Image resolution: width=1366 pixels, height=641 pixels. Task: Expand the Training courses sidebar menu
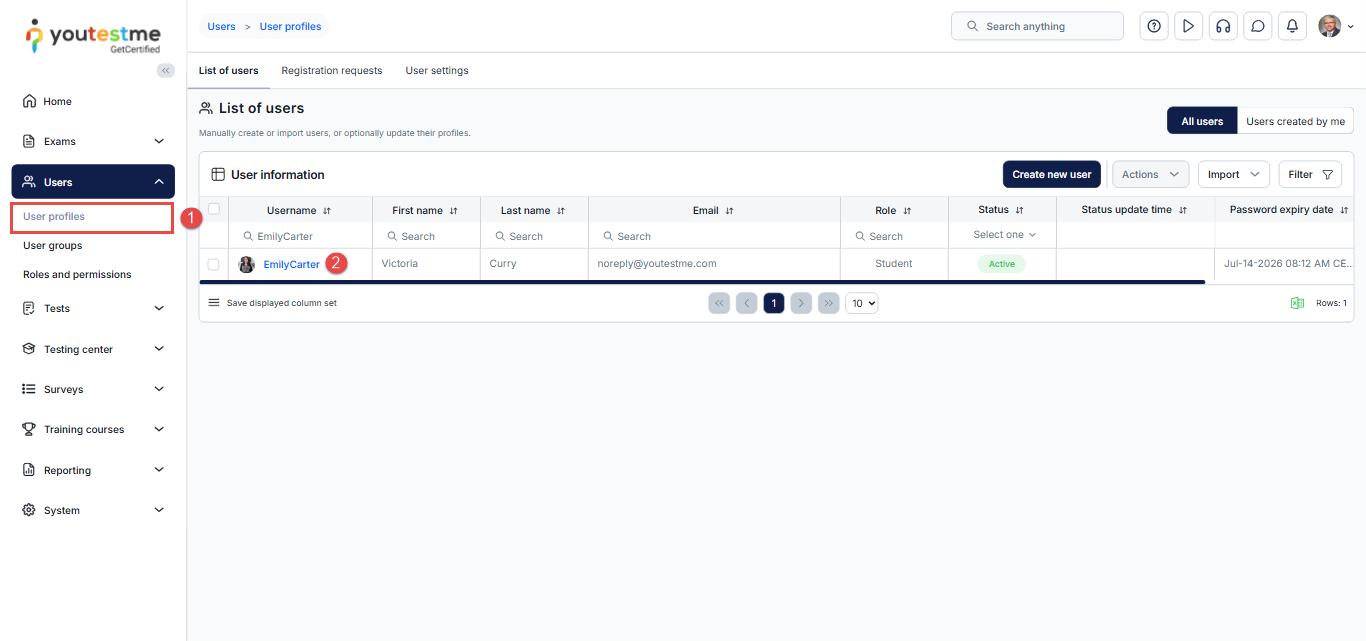(x=93, y=429)
